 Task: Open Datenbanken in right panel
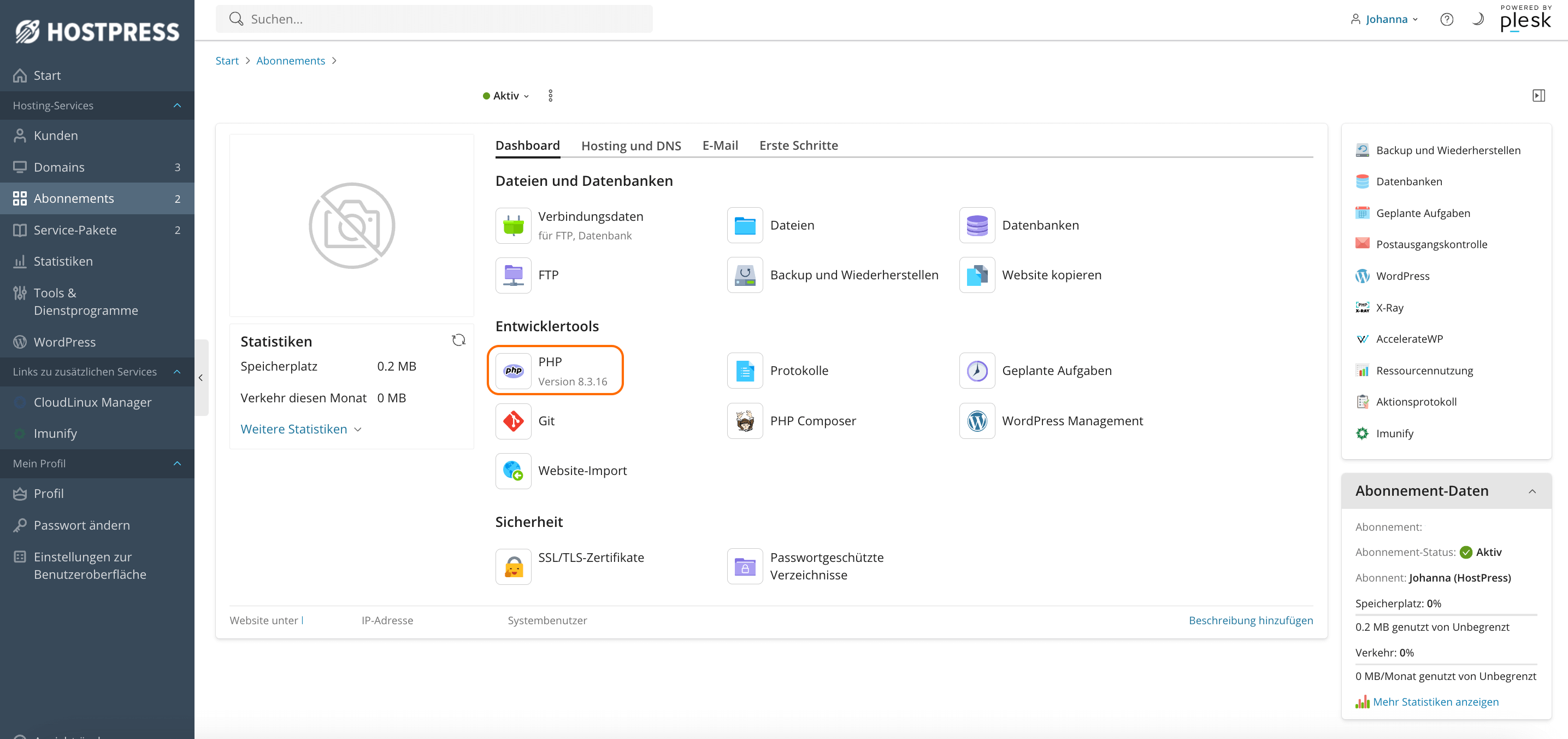click(1399, 181)
